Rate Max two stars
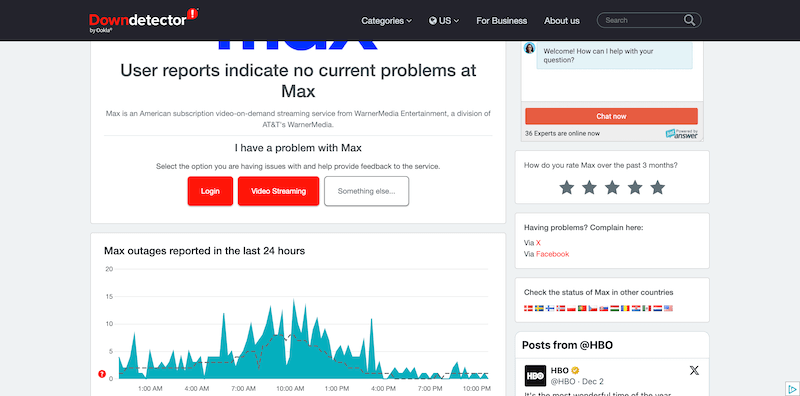The height and width of the screenshot is (396, 800). pos(589,187)
